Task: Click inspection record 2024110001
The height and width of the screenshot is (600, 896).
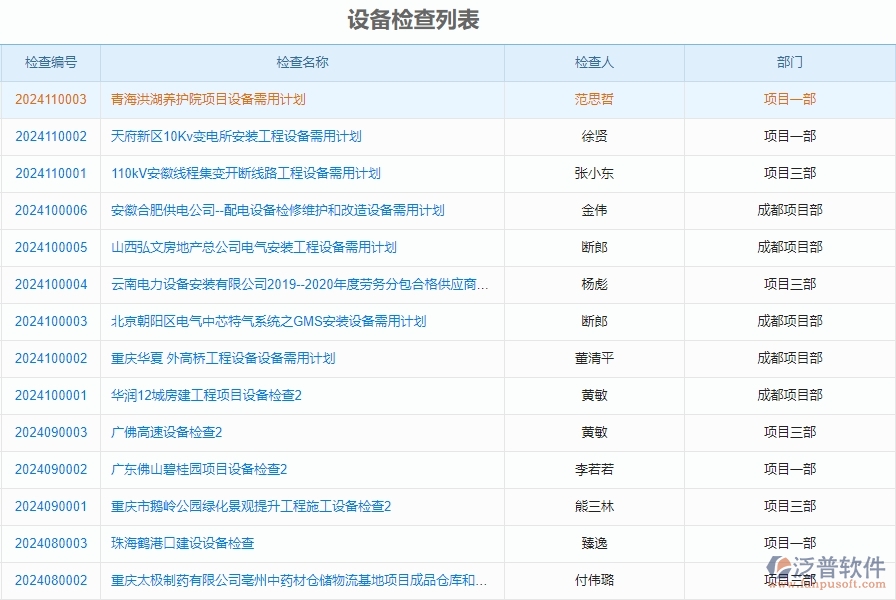Action: (x=48, y=173)
